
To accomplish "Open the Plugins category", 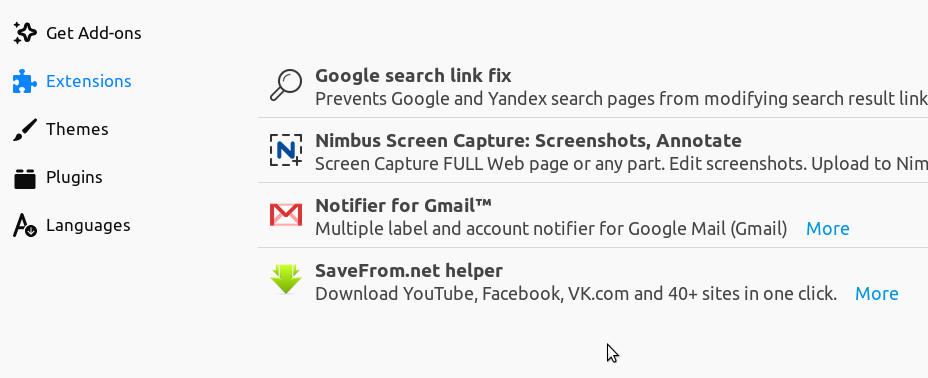I will 74,177.
